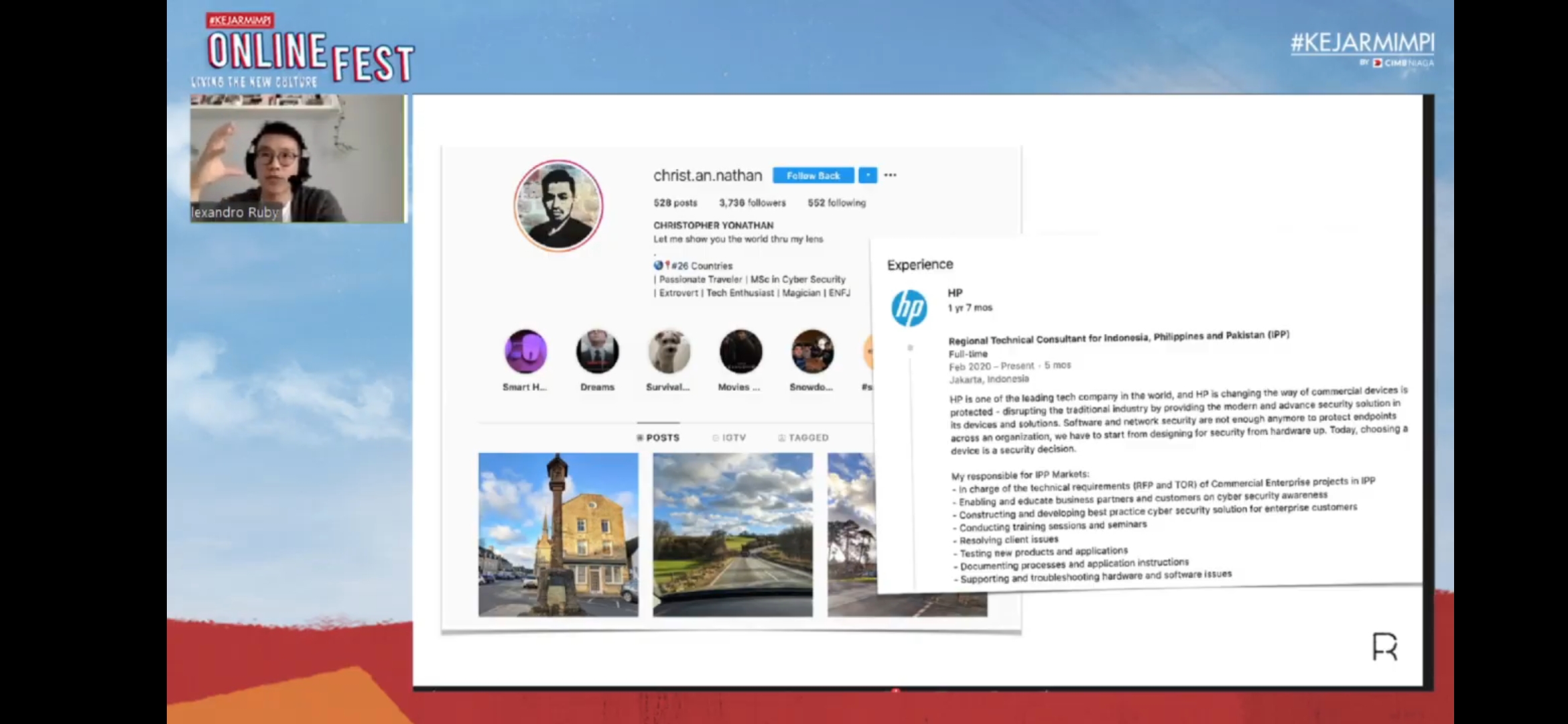Open the Movies ... story highlight
This screenshot has width=1568, height=724.
click(x=740, y=351)
